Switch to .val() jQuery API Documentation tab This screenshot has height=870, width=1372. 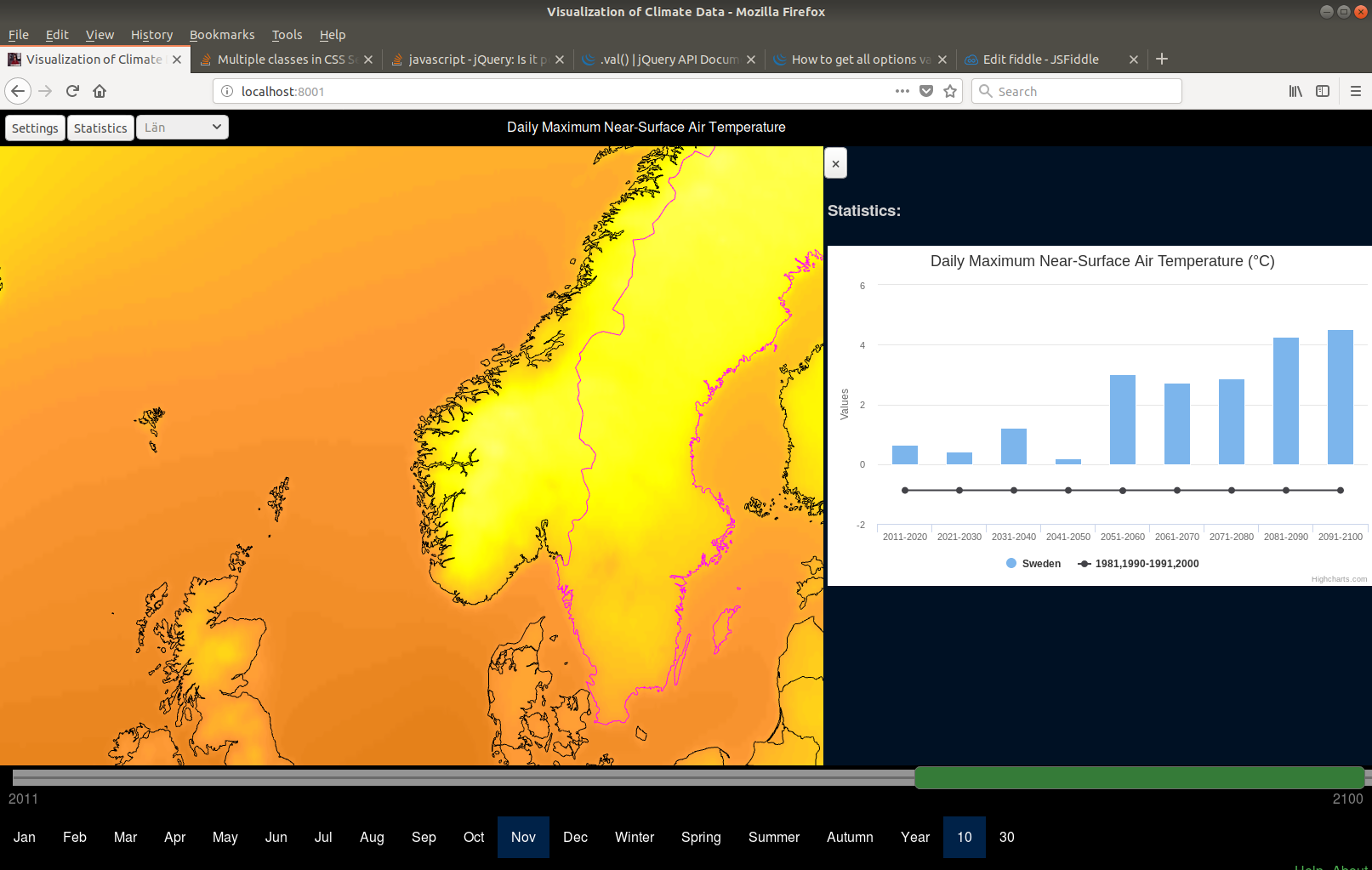(x=669, y=60)
